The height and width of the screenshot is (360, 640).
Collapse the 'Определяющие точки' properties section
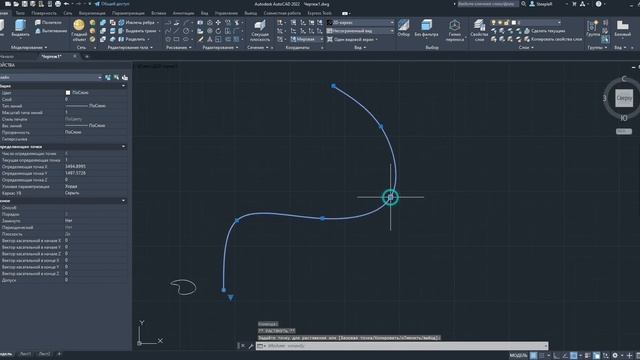123,147
